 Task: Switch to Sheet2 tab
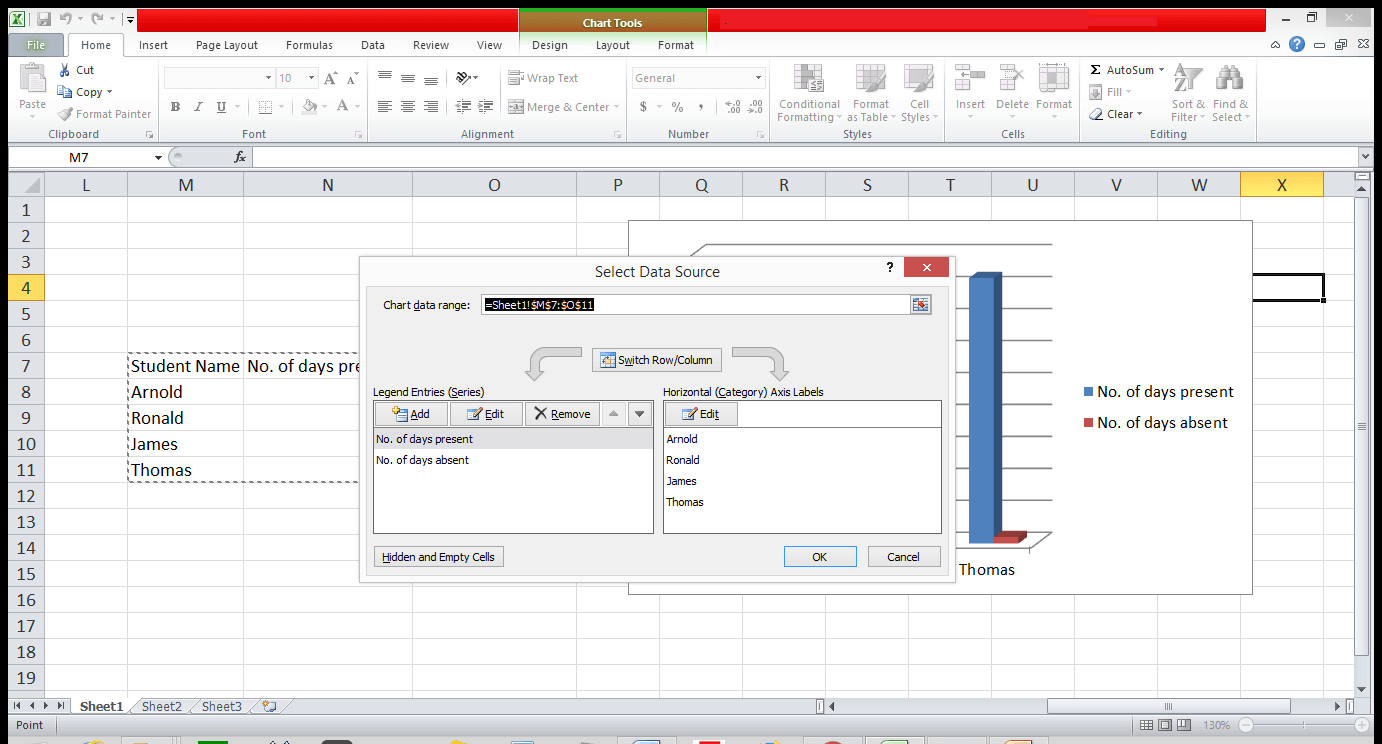(162, 706)
